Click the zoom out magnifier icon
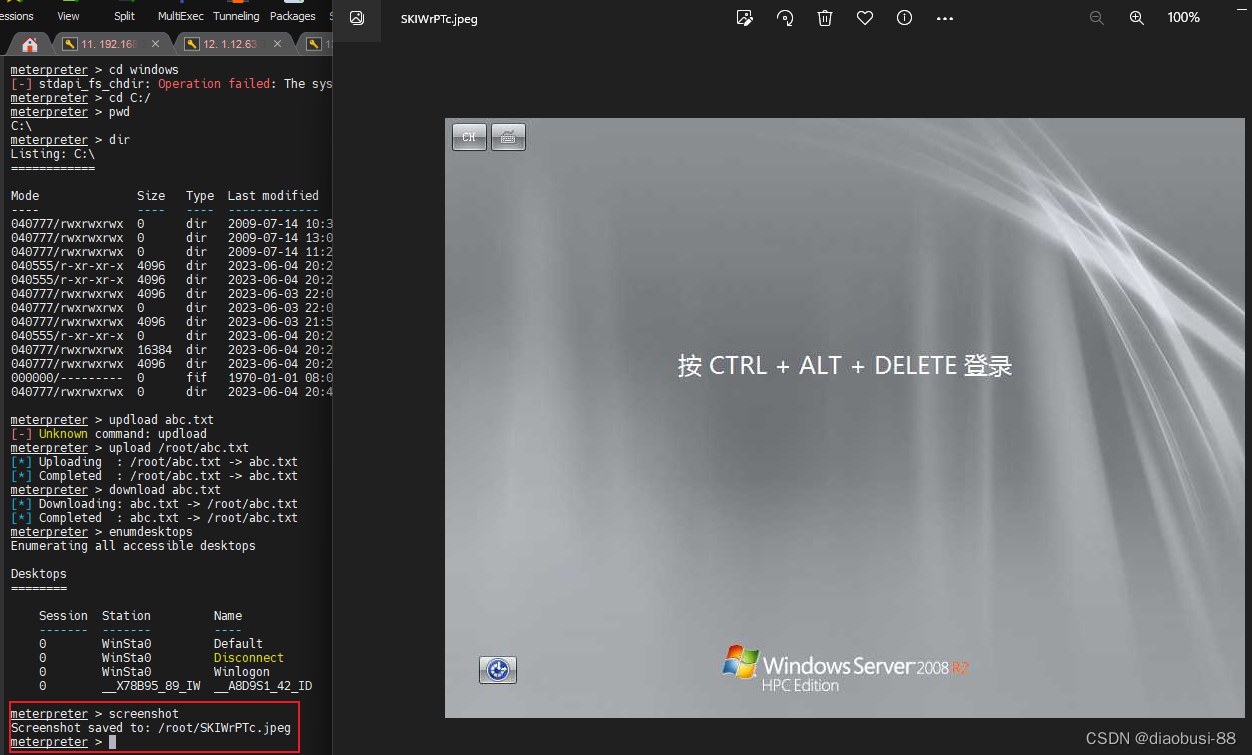 coord(1097,18)
